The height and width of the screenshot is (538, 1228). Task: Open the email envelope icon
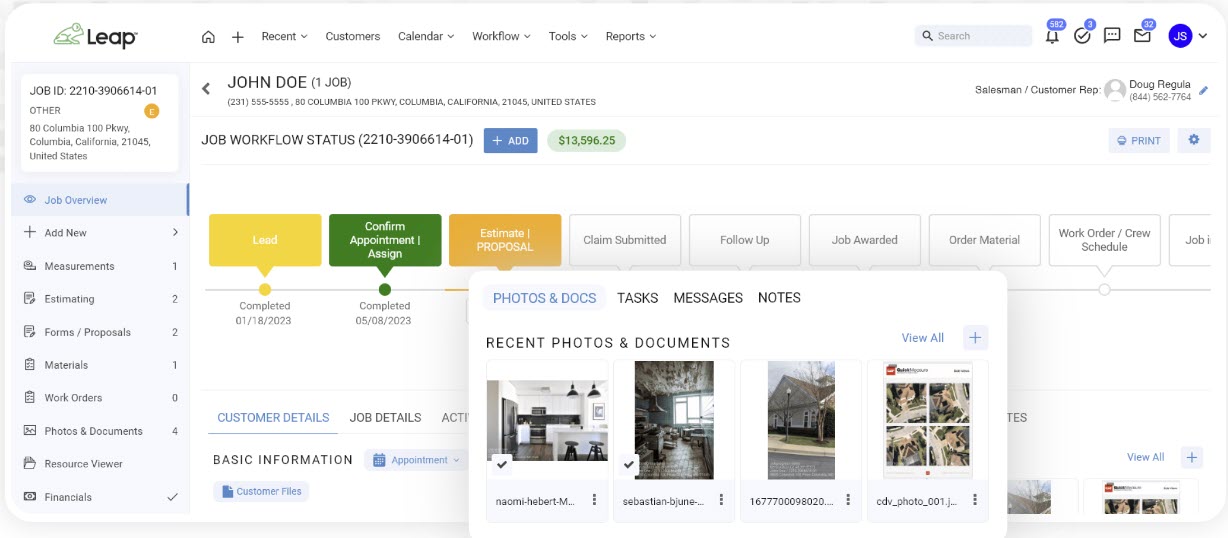(1142, 36)
